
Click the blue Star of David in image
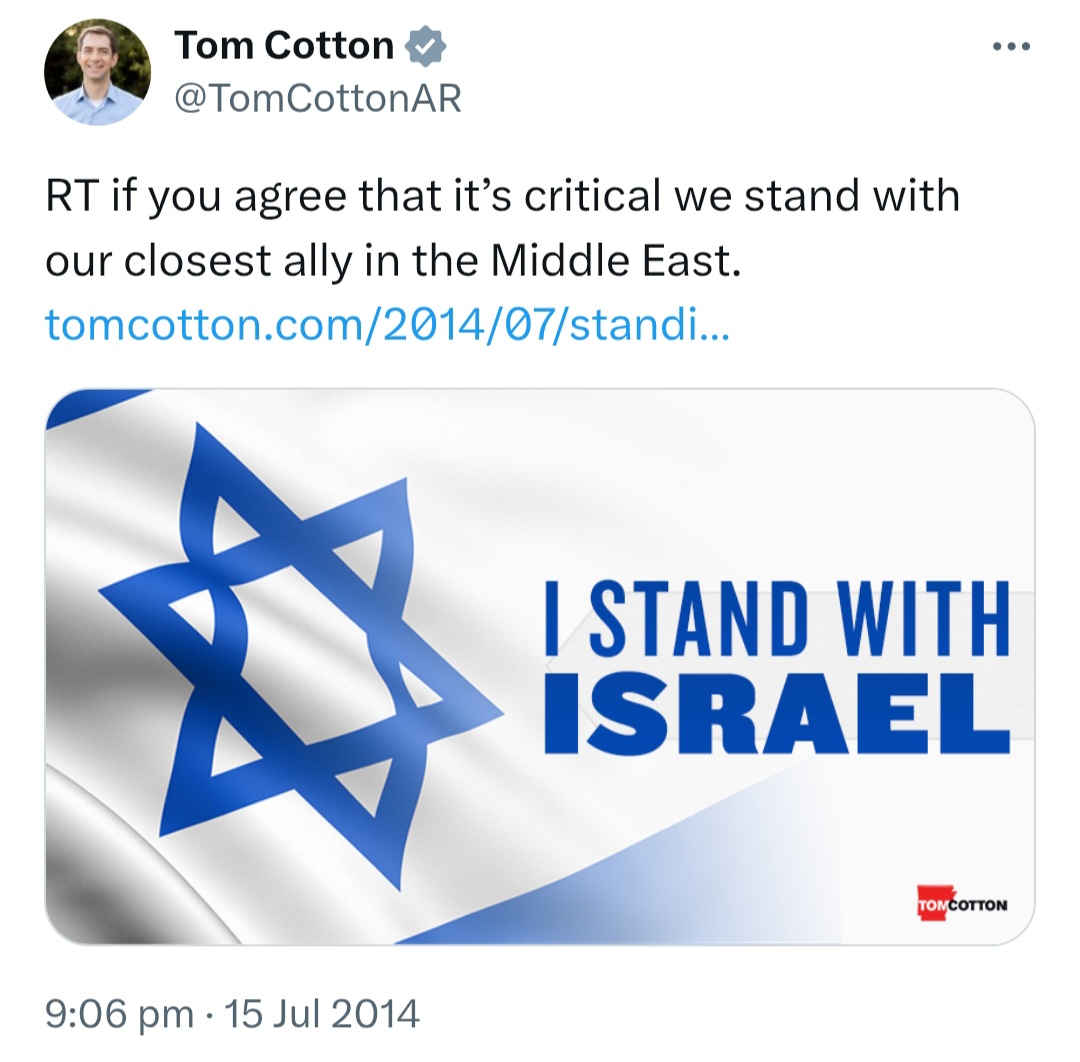pos(299,656)
